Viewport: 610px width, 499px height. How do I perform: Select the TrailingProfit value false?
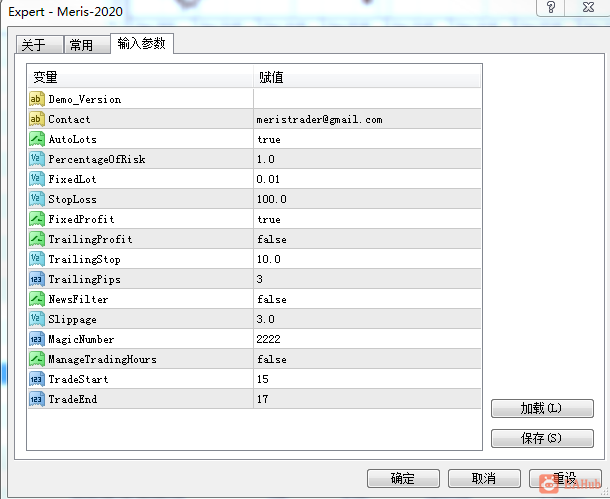[367, 239]
